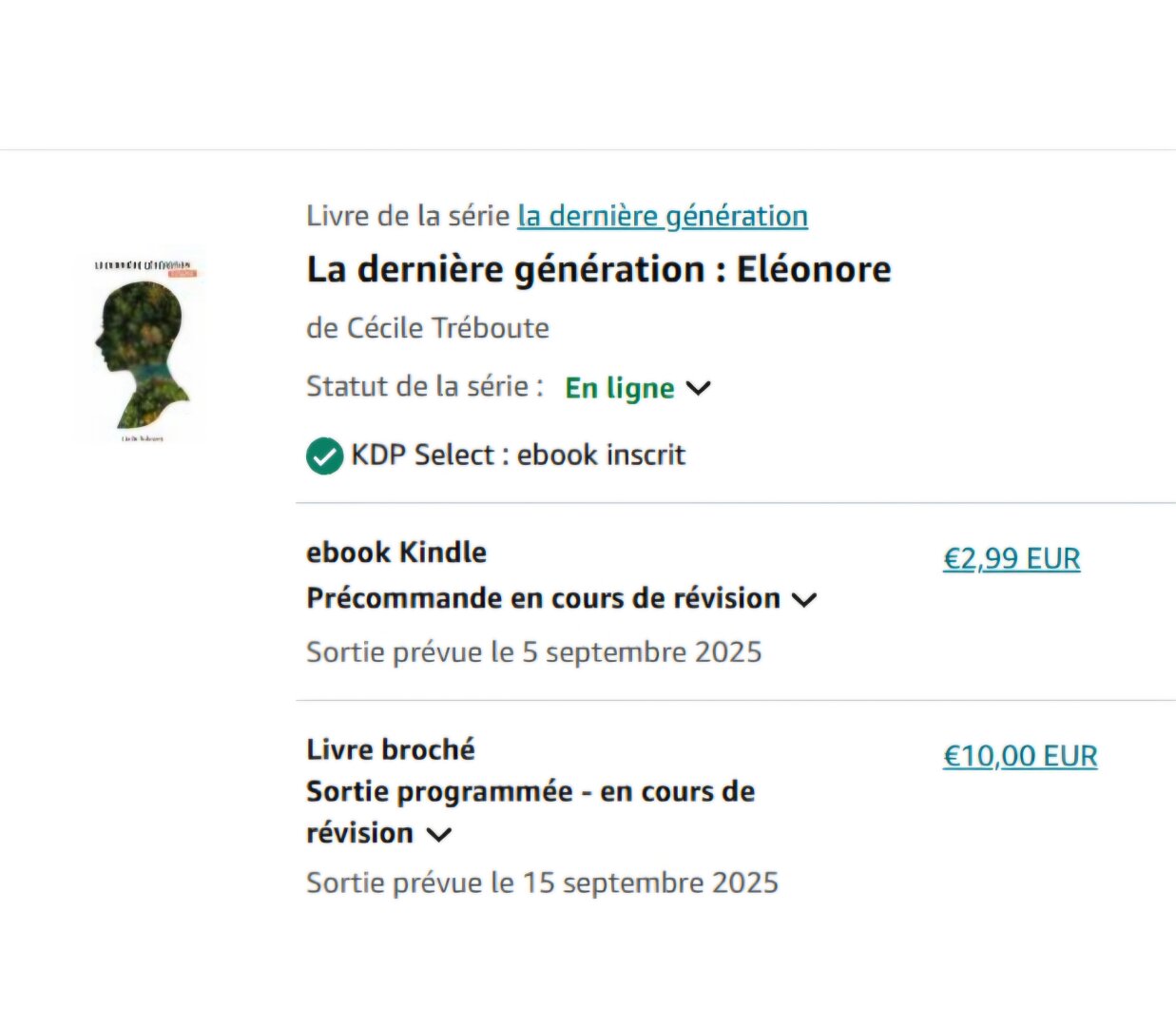1176x1027 pixels.
Task: Click the green KDP Select checkmark icon
Action: pyautogui.click(x=324, y=456)
